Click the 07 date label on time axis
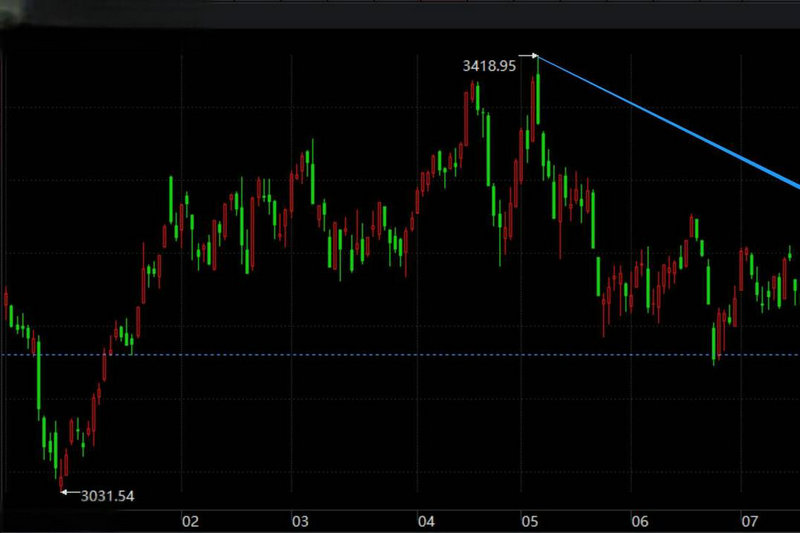Image resolution: width=800 pixels, height=533 pixels. click(749, 521)
